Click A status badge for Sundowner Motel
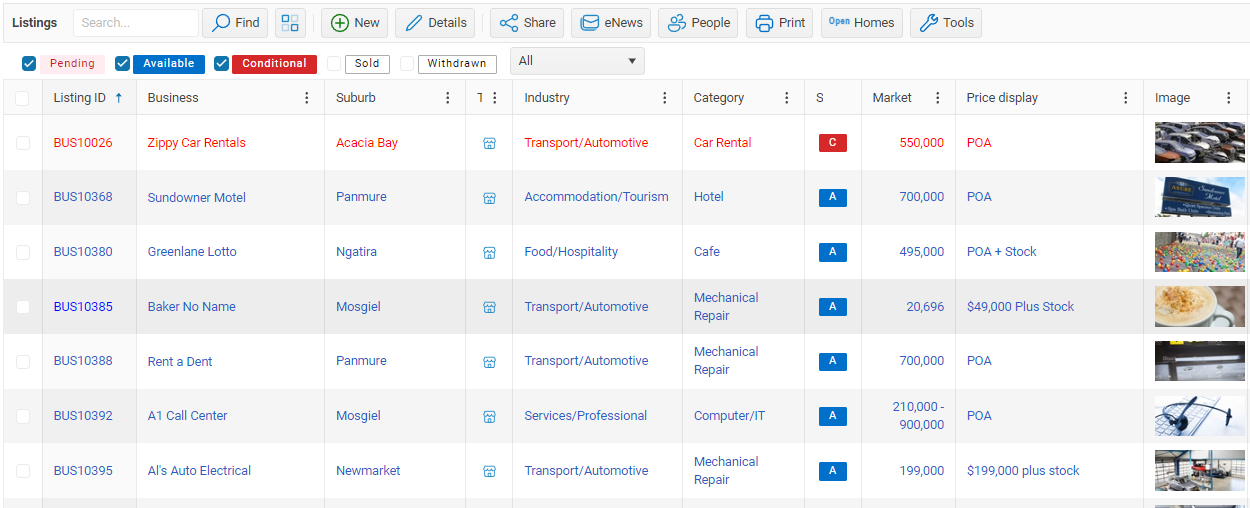1250x508 pixels. click(833, 198)
